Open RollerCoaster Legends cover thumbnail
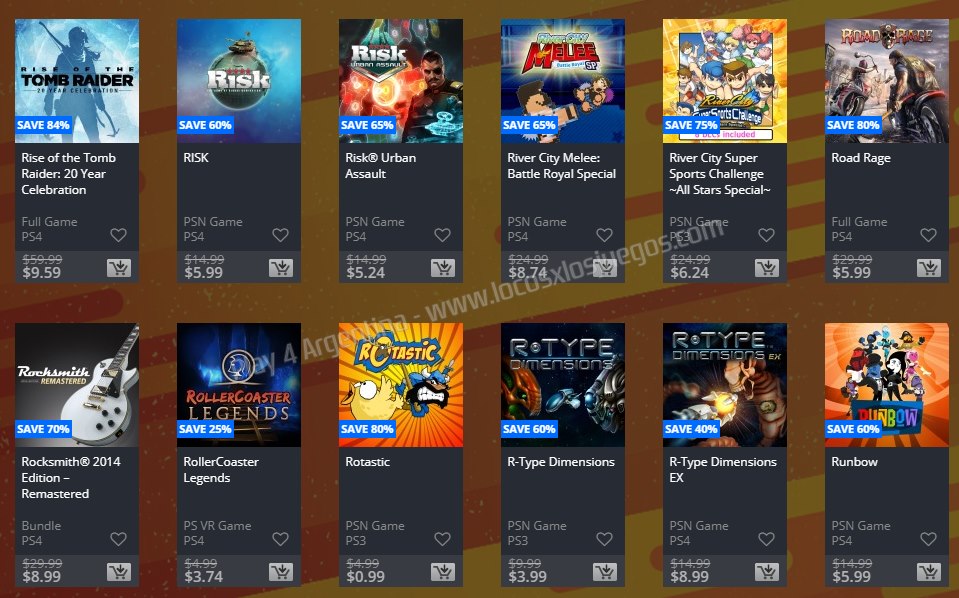 coord(239,385)
